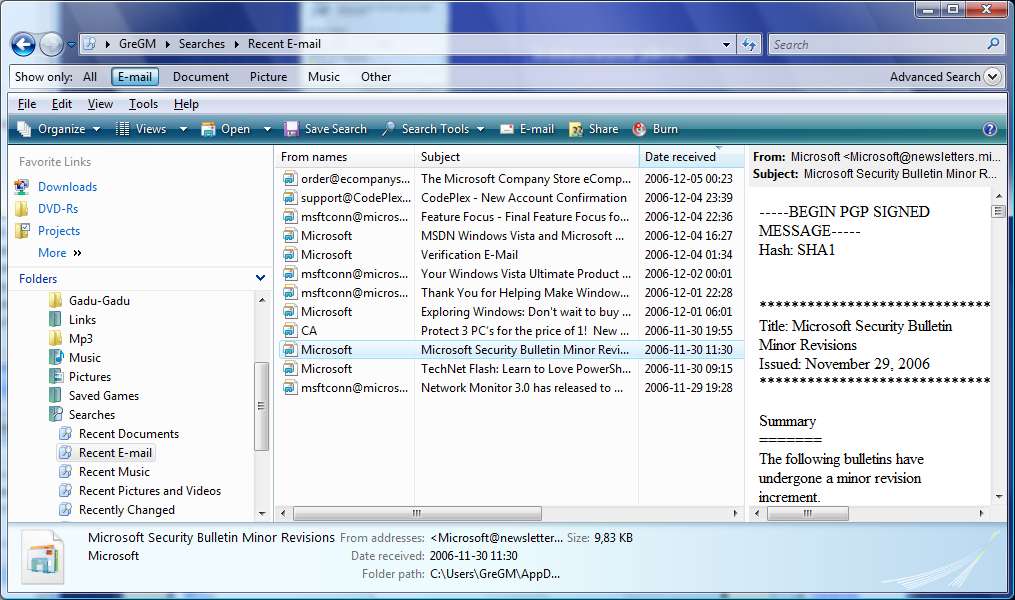The image size is (1015, 600).
Task: Open the File menu
Action: [27, 104]
